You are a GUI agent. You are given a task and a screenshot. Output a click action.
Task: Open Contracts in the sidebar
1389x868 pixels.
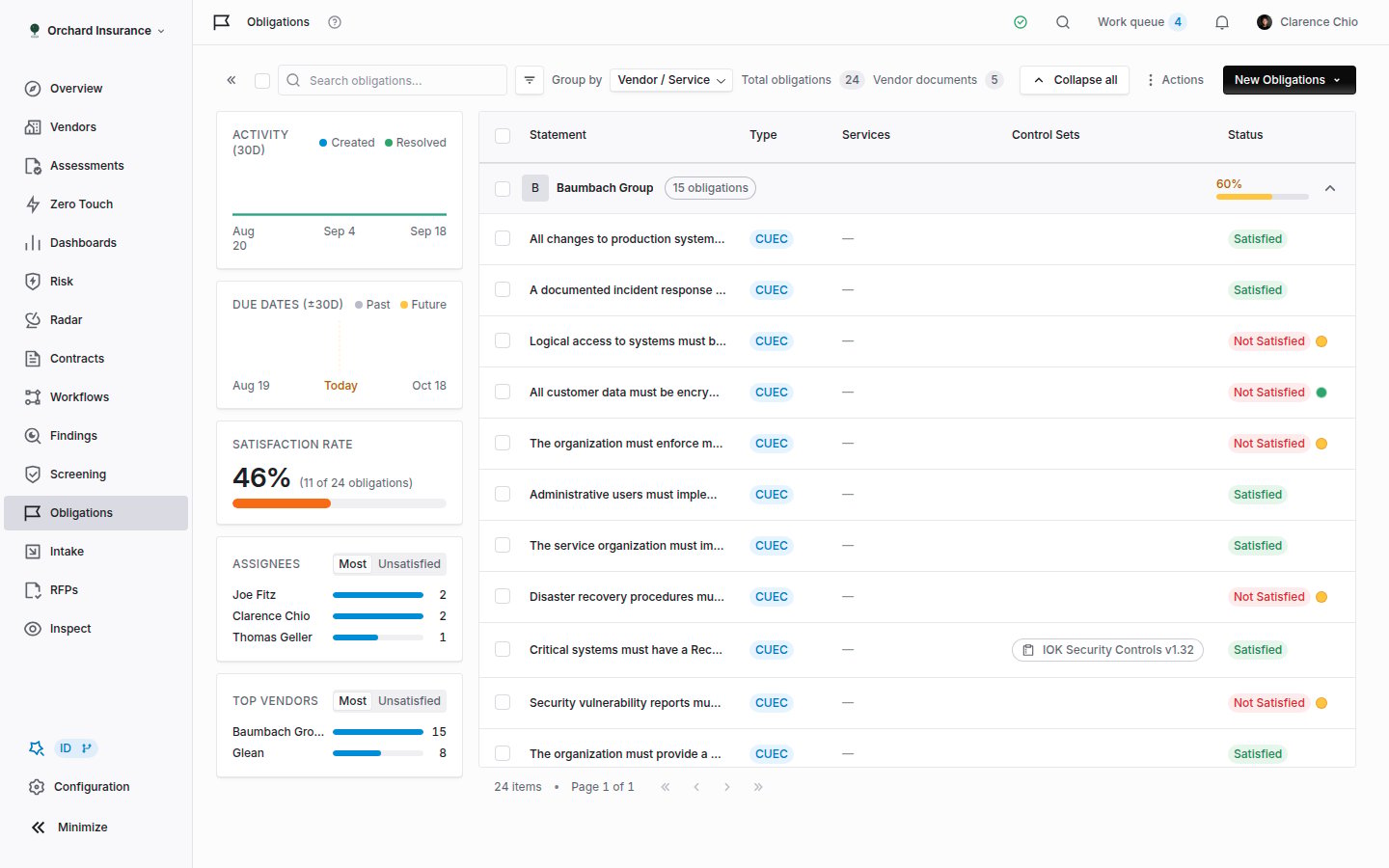tap(95, 359)
